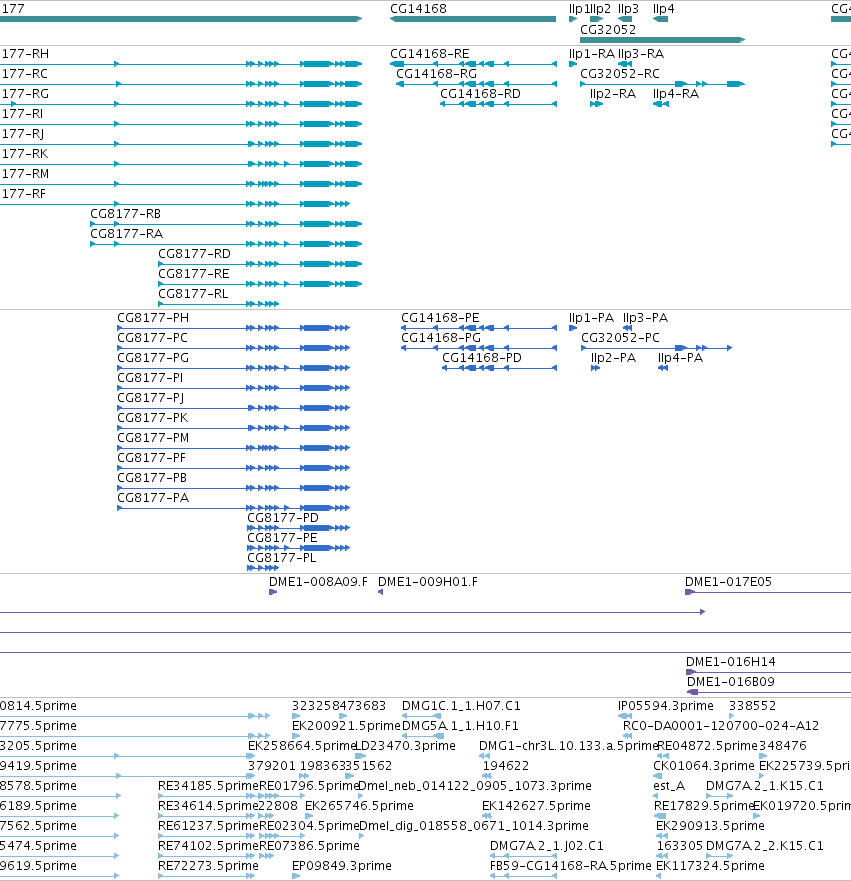The image size is (851, 881).
Task: Select EST FB59-CG14168-RA.5prime
Action: click(571, 866)
